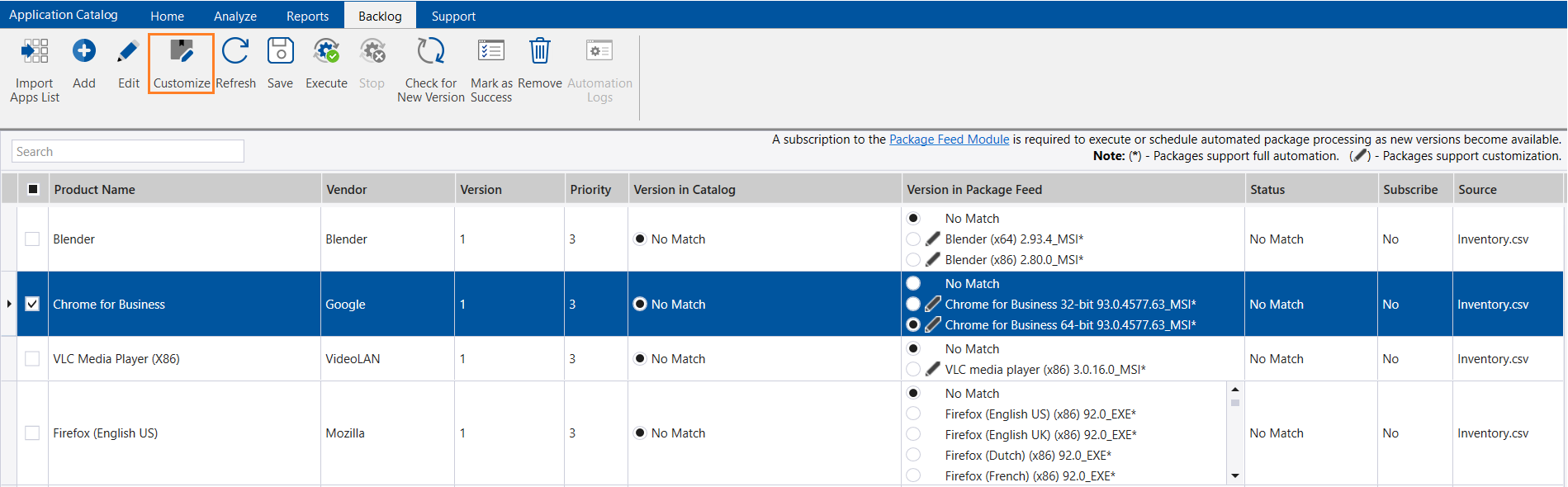Check the VLC Media Player row checkbox
The height and width of the screenshot is (487, 1568).
[x=32, y=358]
